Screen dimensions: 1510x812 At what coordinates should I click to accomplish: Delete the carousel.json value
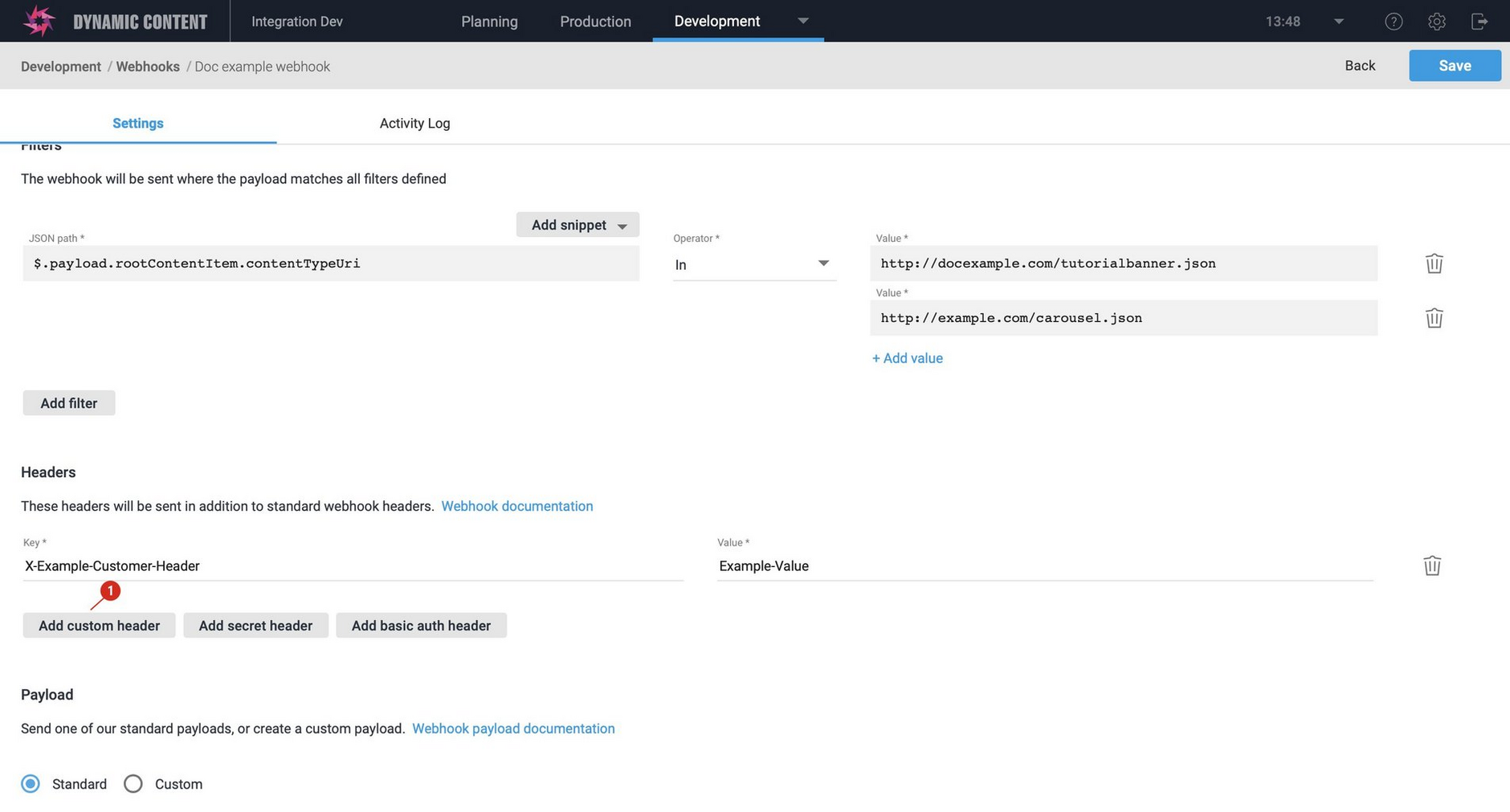click(1434, 318)
